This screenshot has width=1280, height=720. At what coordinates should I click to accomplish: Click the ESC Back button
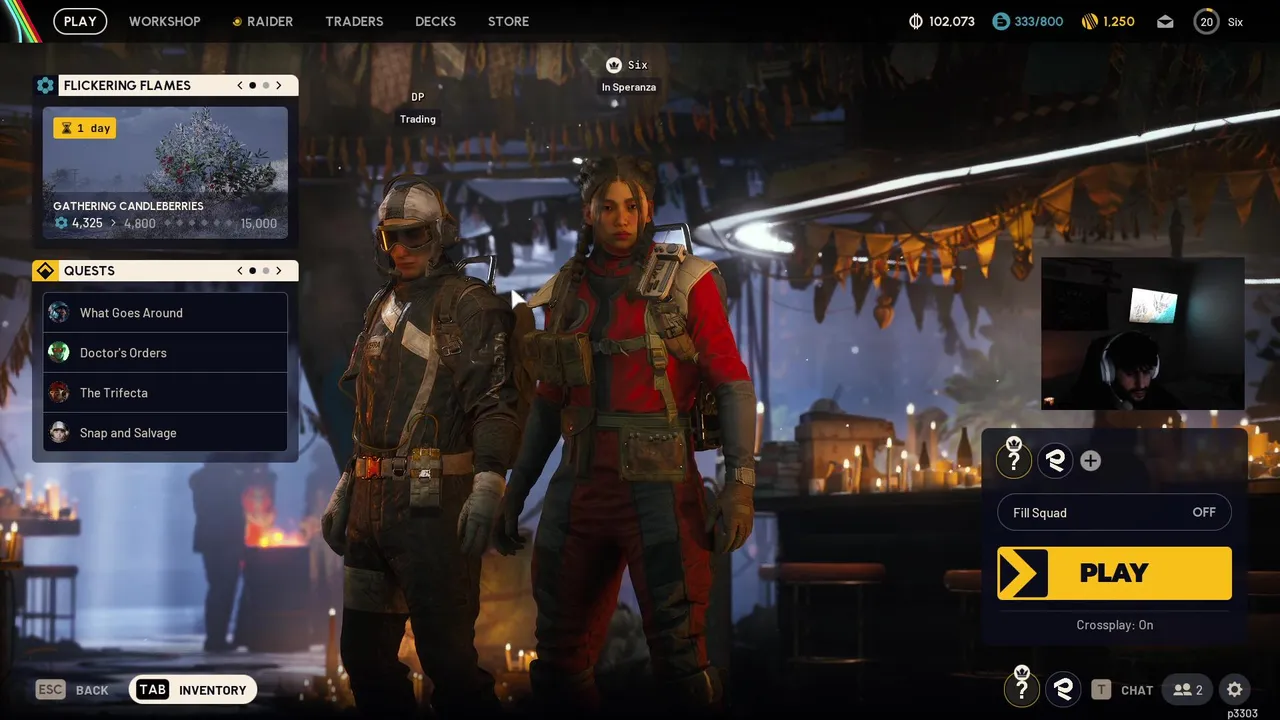[x=72, y=690]
